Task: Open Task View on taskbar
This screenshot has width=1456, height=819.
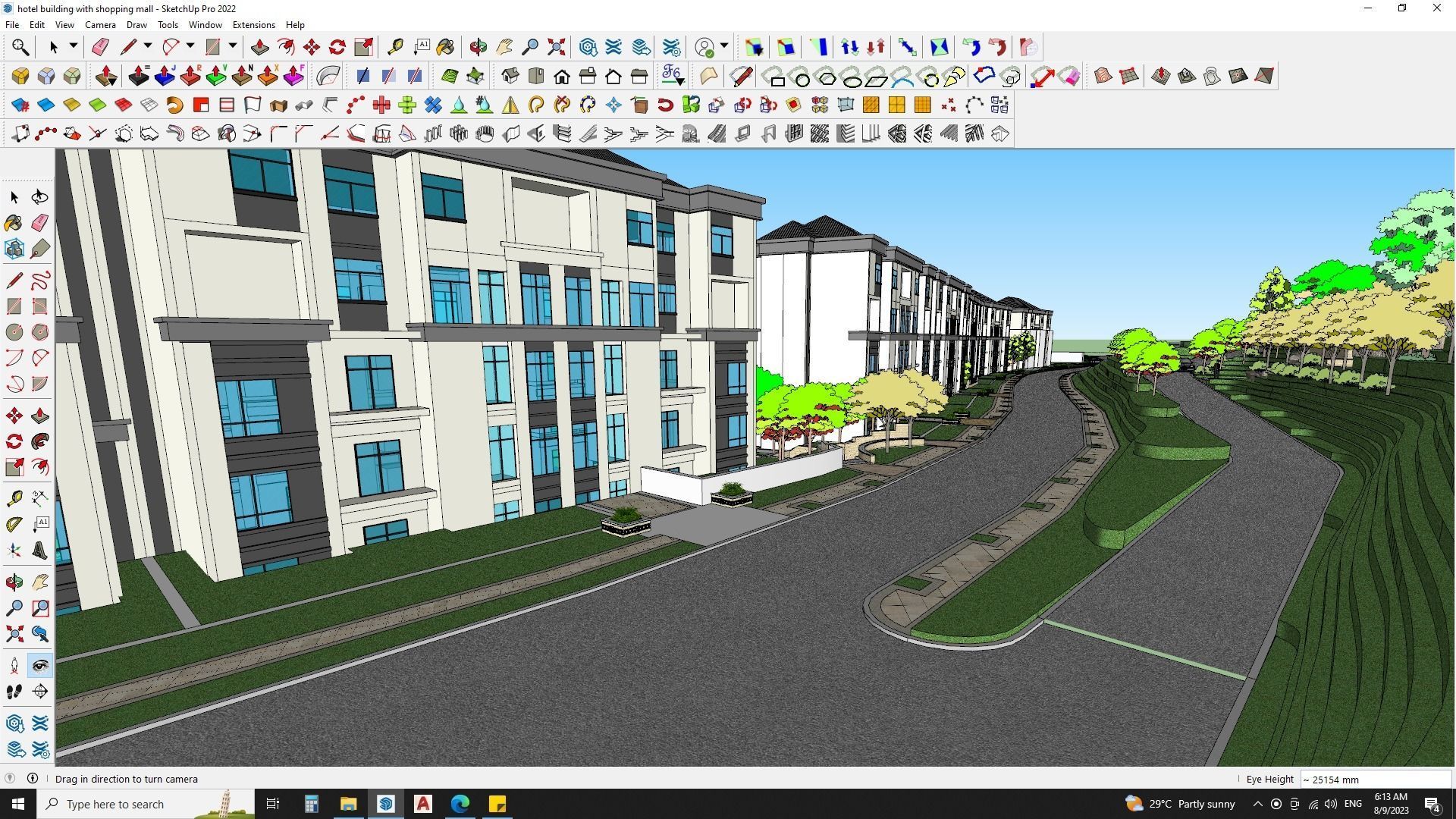Action: tap(273, 804)
